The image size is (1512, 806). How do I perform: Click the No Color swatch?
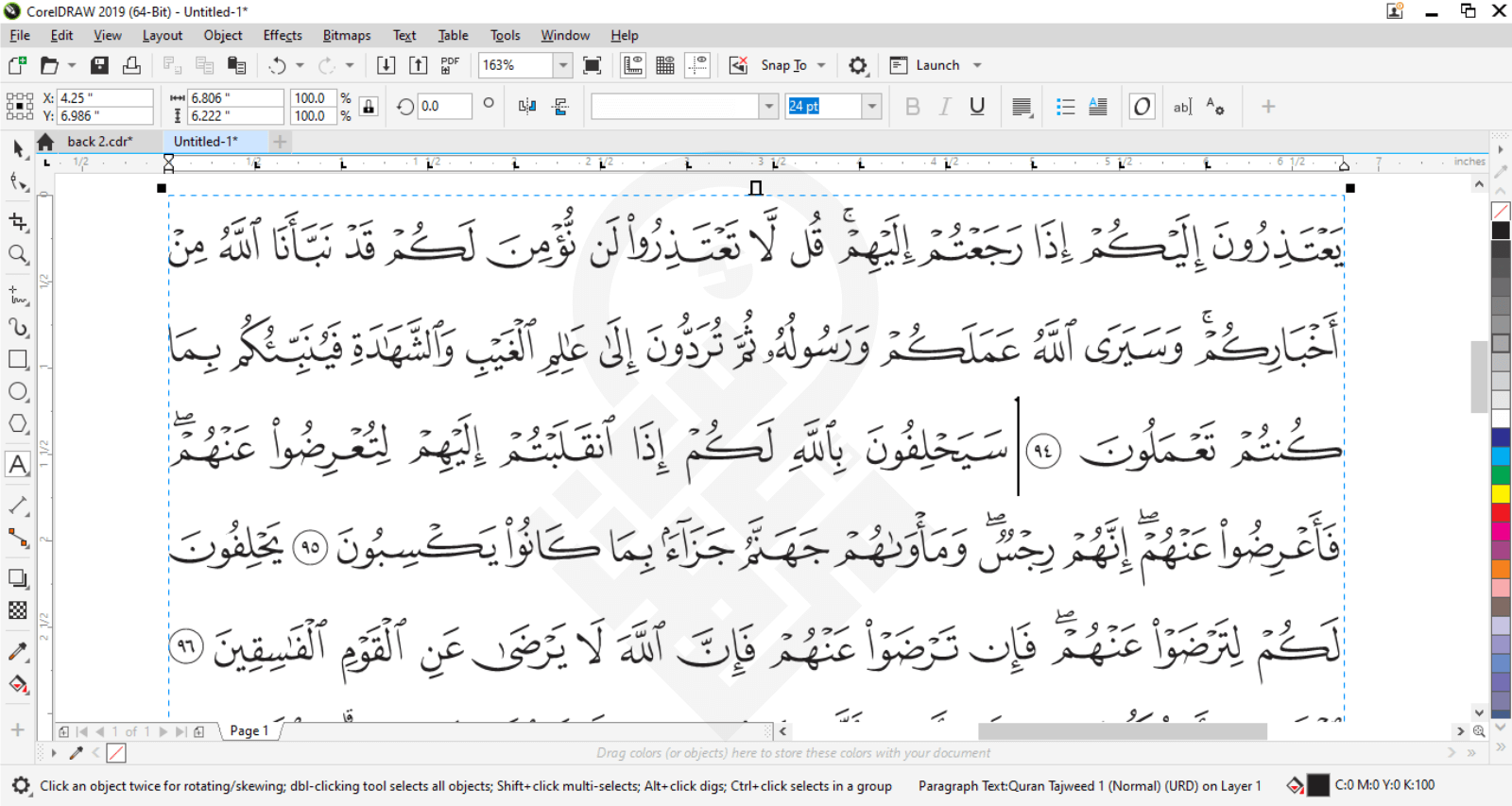coord(1501,211)
